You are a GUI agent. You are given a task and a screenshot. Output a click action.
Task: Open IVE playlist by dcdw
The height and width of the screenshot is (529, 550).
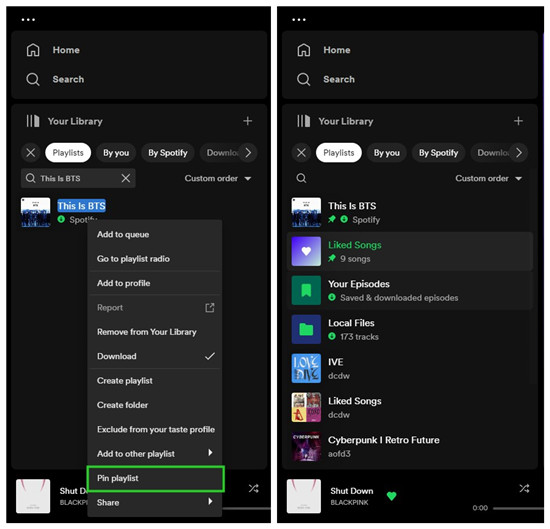pos(410,368)
